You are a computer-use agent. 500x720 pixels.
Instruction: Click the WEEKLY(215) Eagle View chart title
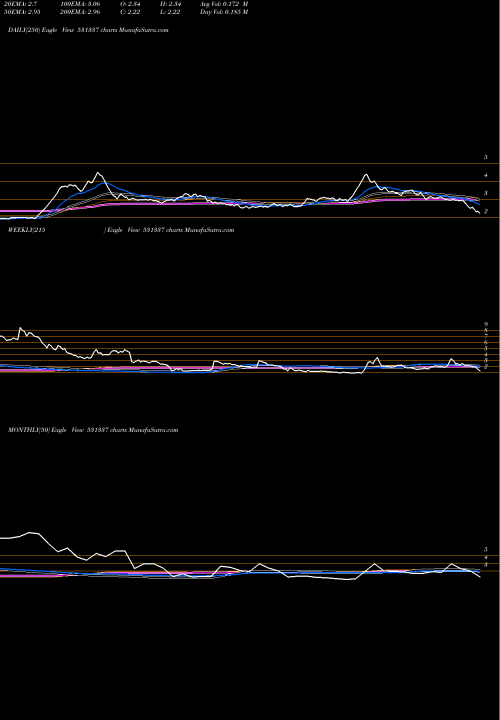pos(121,230)
